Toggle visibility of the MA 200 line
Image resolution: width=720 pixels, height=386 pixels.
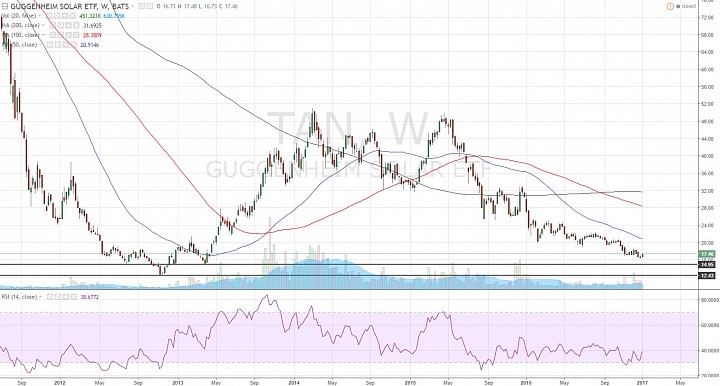(x=53, y=25)
